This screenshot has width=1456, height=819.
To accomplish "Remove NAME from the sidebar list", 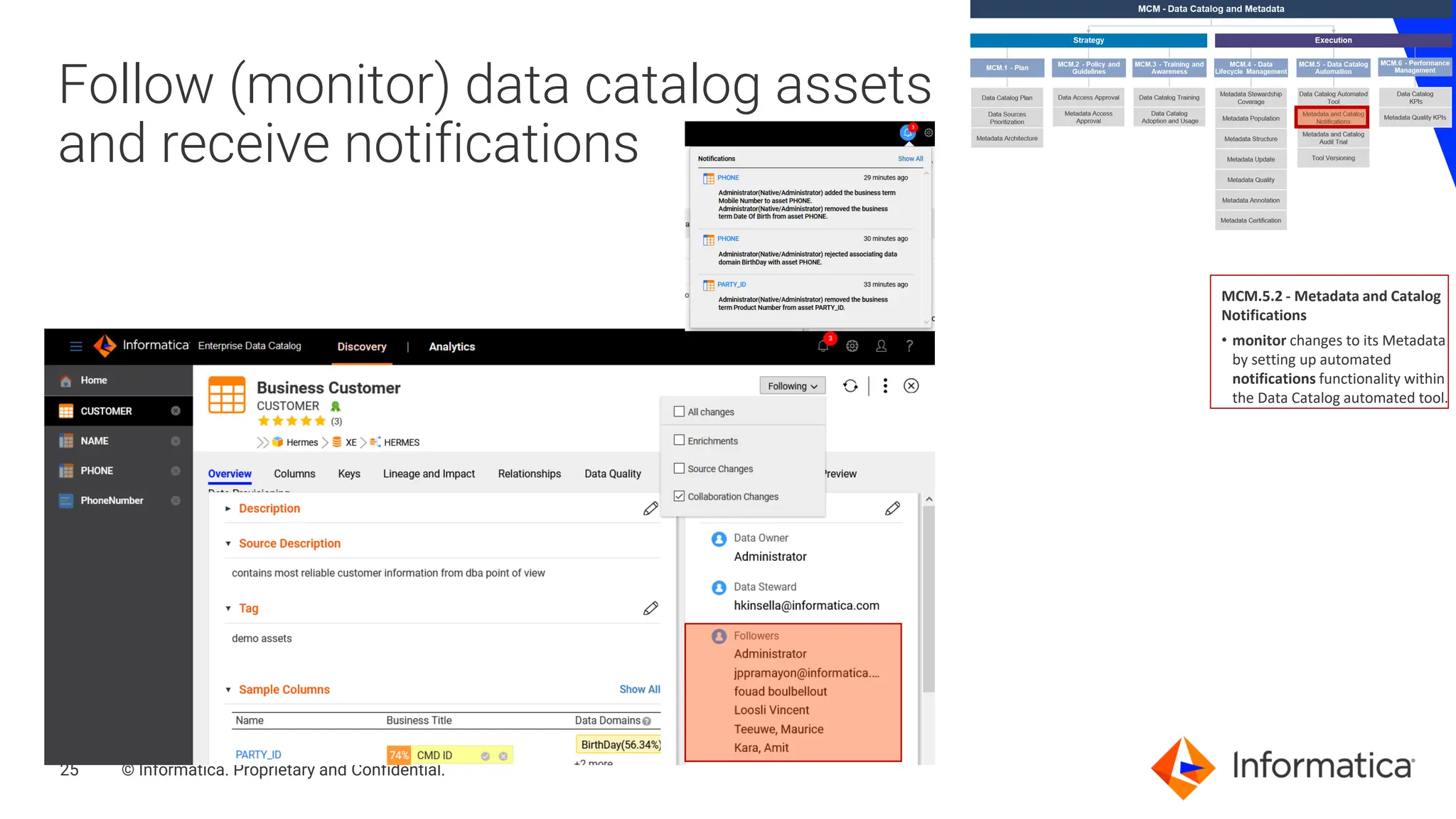I will tap(176, 441).
